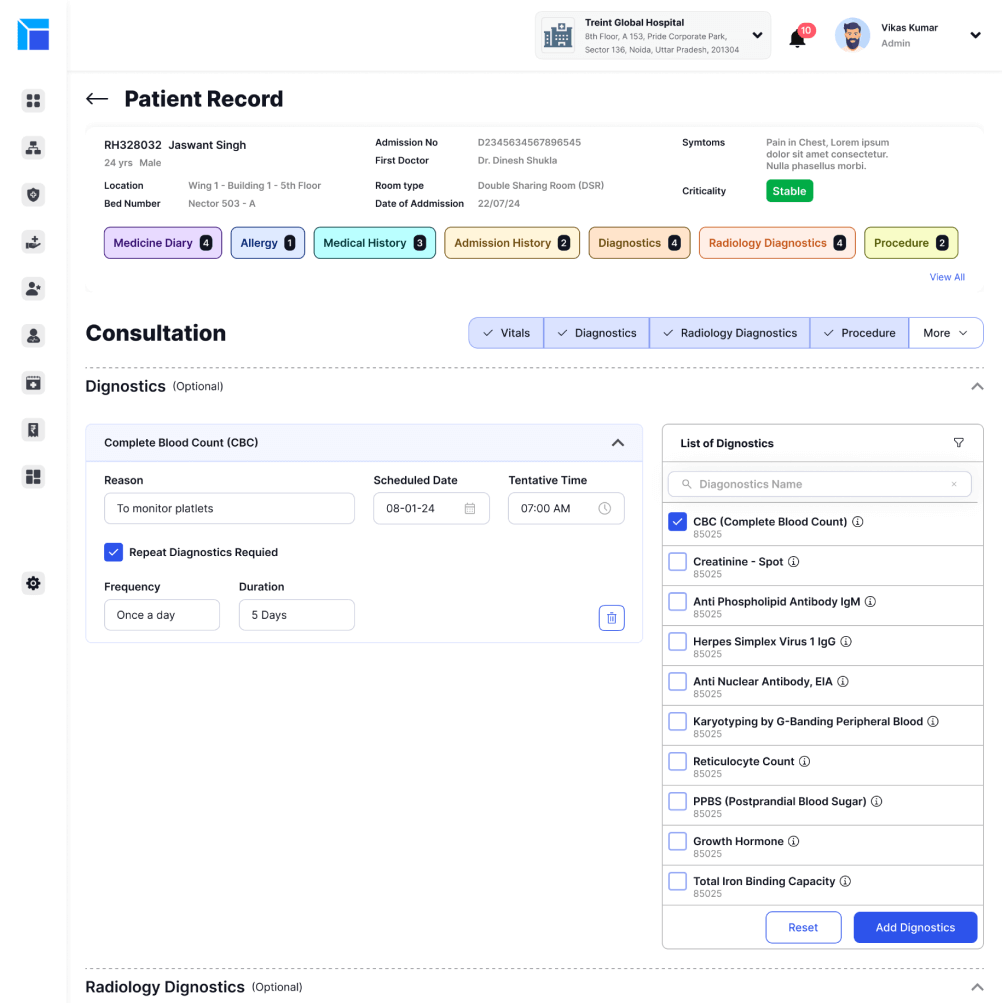Viewport: 1002px width, 1003px height.
Task: Toggle Repeat Diagnostics Required checkbox
Action: [113, 552]
